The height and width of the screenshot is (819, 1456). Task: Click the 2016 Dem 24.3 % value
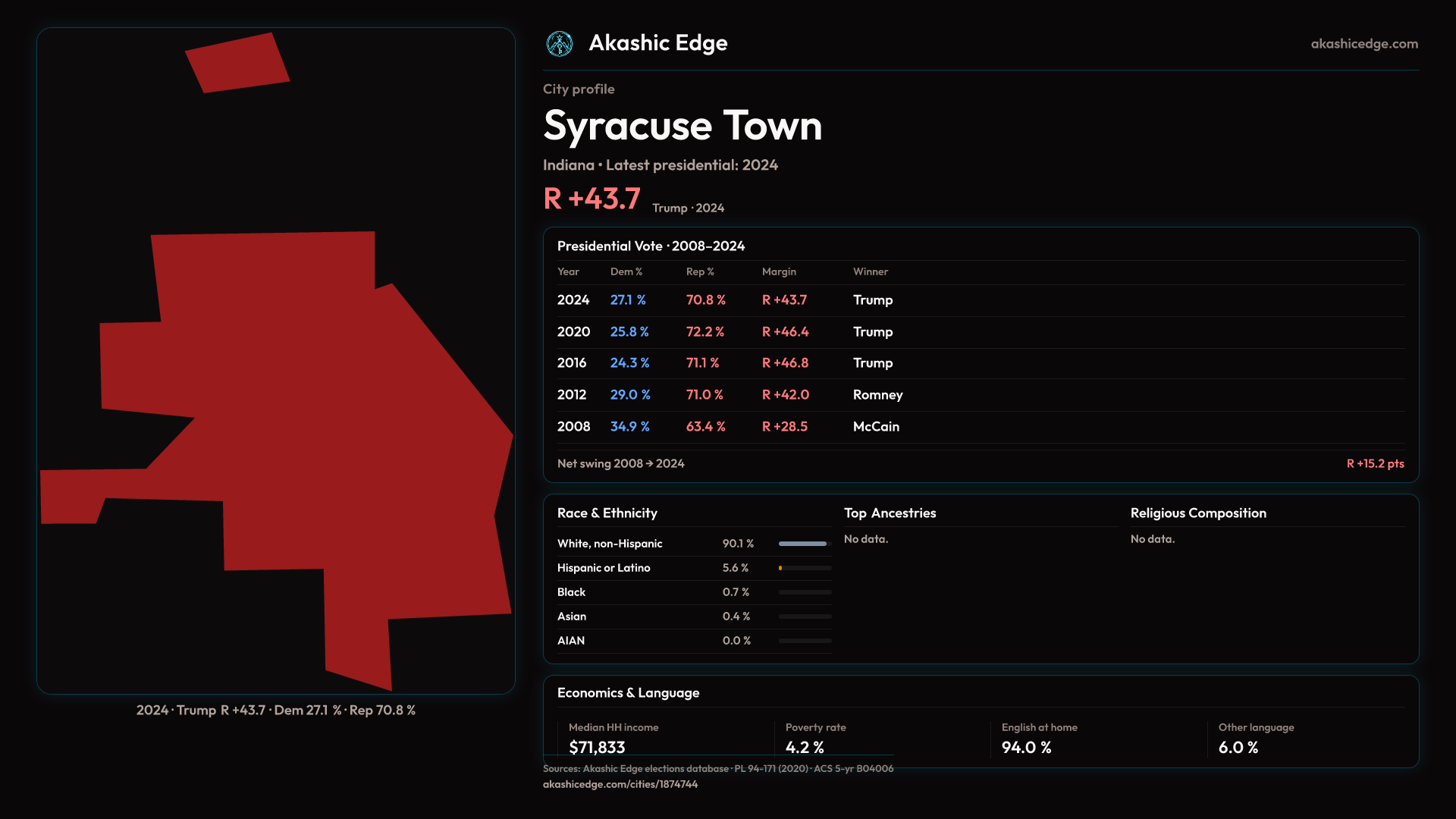coord(629,363)
